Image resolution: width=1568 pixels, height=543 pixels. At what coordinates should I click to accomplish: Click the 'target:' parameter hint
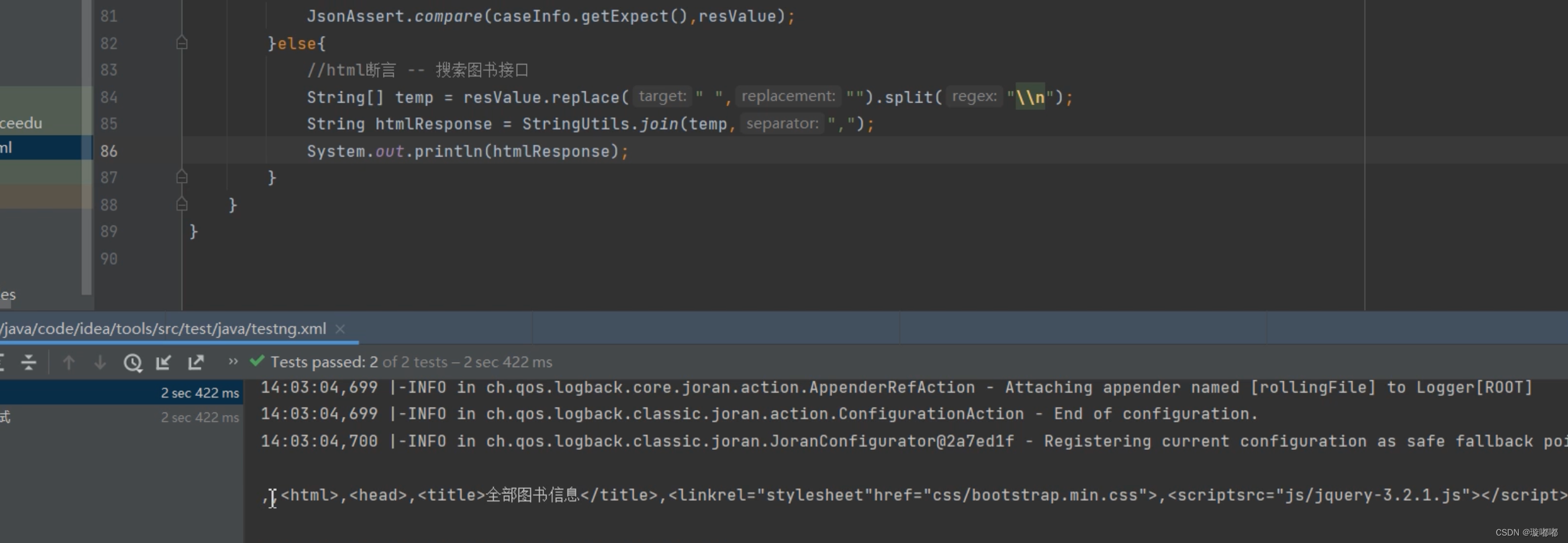pyautogui.click(x=662, y=96)
